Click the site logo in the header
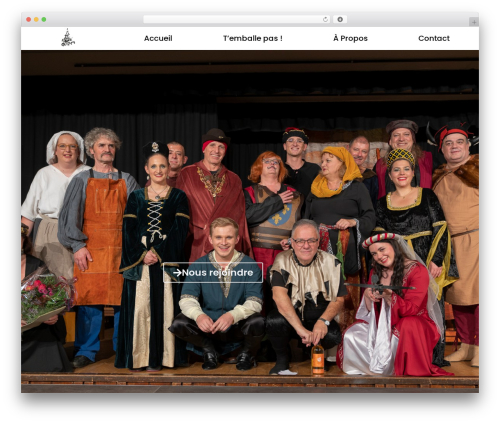 pos(68,38)
